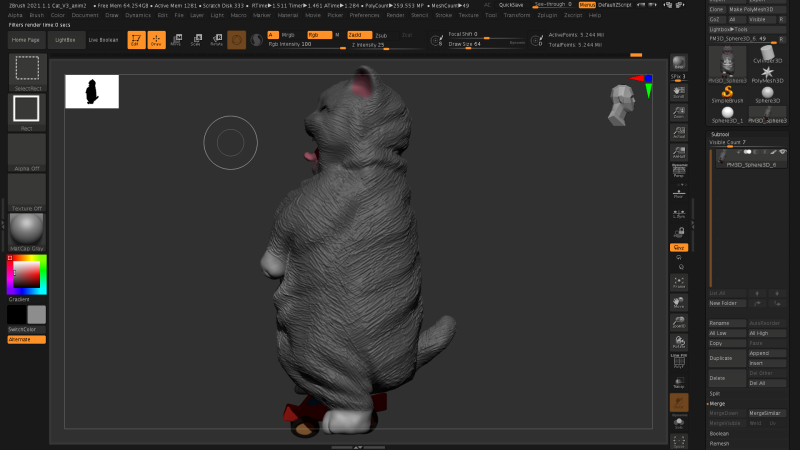Toggle the Rgb paint channel
The height and width of the screenshot is (450, 800).
319,34
